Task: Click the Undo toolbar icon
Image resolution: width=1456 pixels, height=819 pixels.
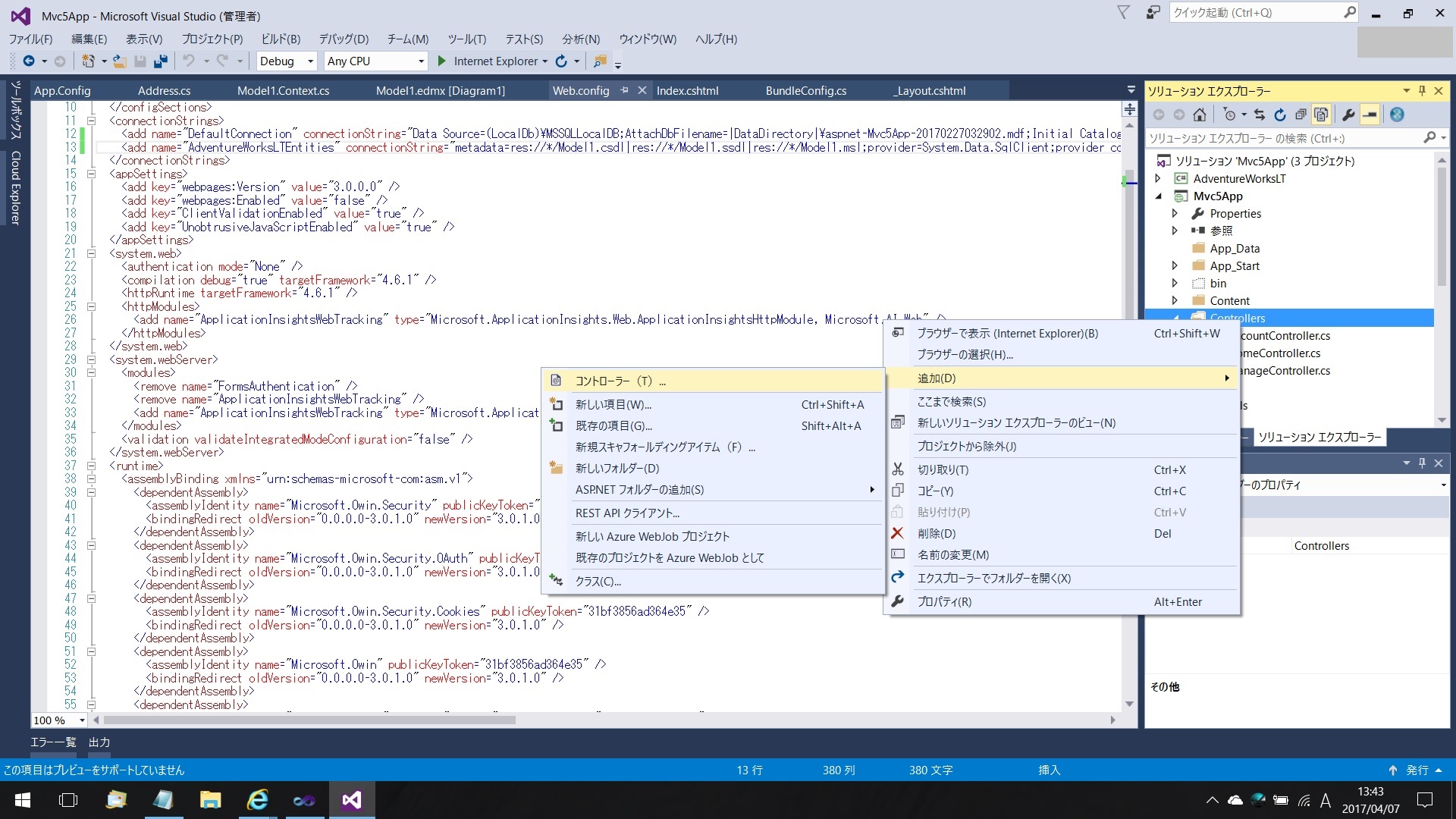Action: (189, 61)
